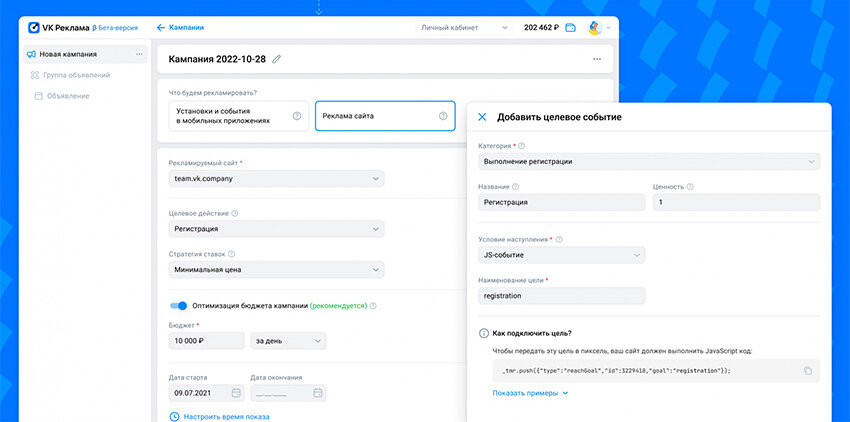Edit campaign name with pencil icon

click(x=276, y=59)
